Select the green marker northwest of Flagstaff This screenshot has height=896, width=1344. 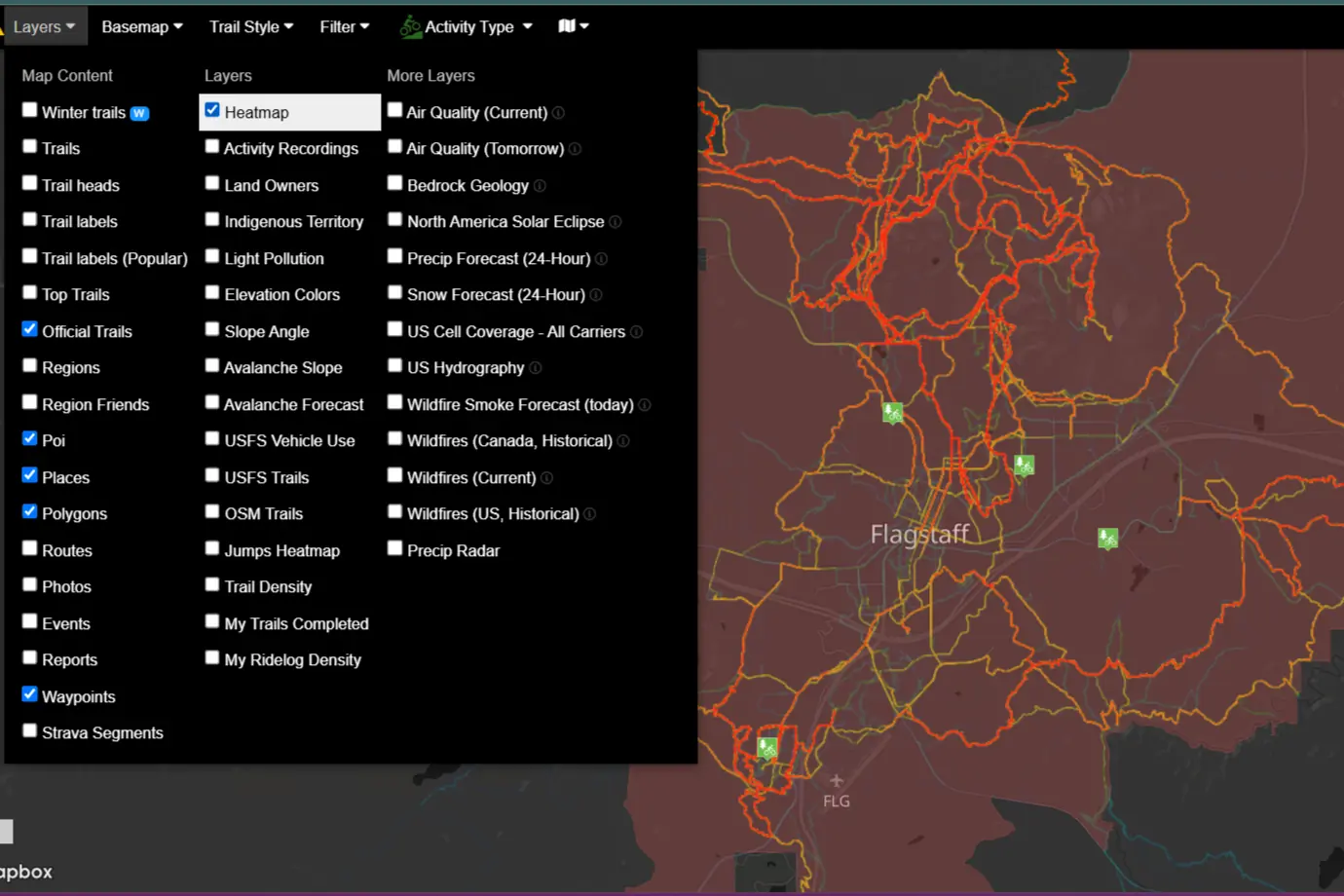pyautogui.click(x=892, y=411)
